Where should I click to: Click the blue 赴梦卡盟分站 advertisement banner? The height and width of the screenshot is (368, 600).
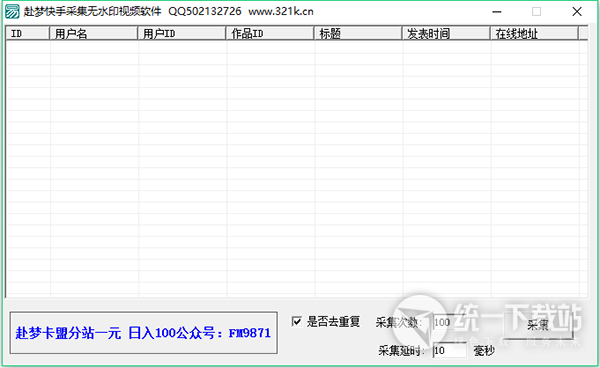click(x=143, y=333)
